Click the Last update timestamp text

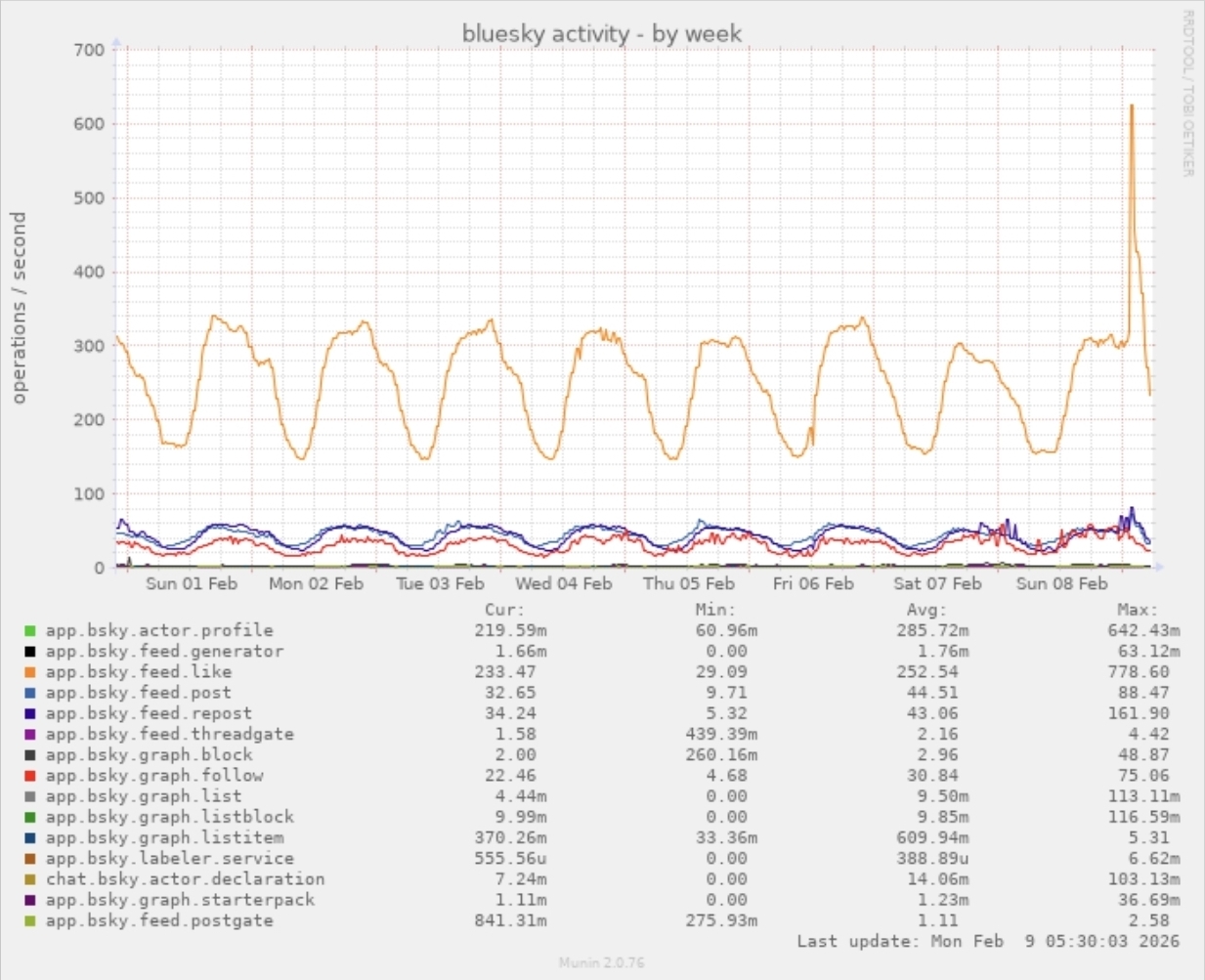(x=988, y=942)
